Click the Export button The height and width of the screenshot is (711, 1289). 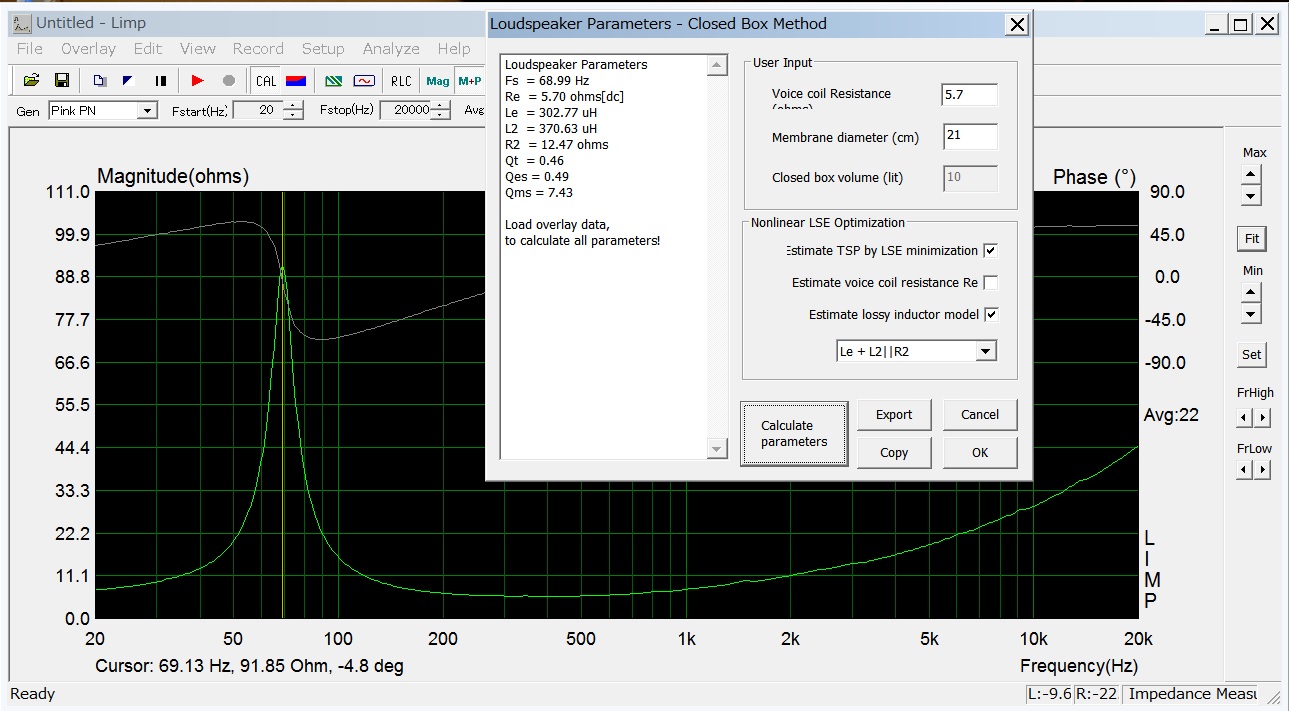click(x=894, y=415)
